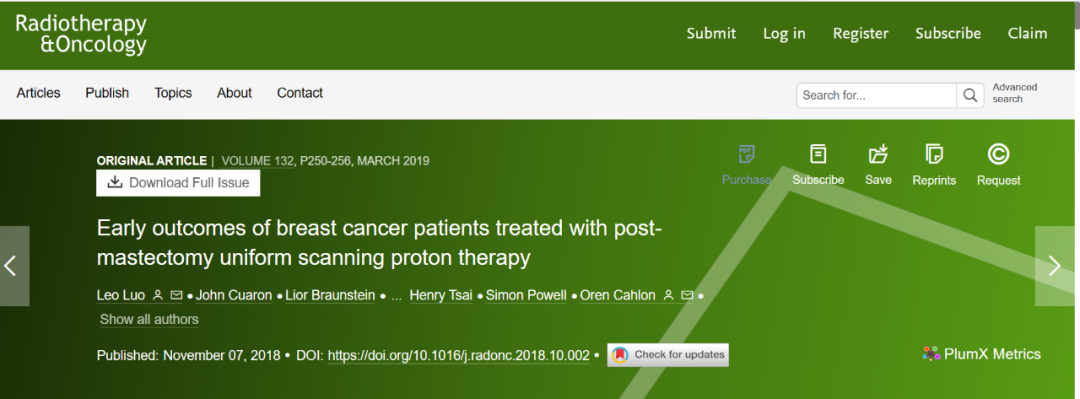The image size is (1080, 399).
Task: Go to next article arrow
Action: pos(1055,266)
